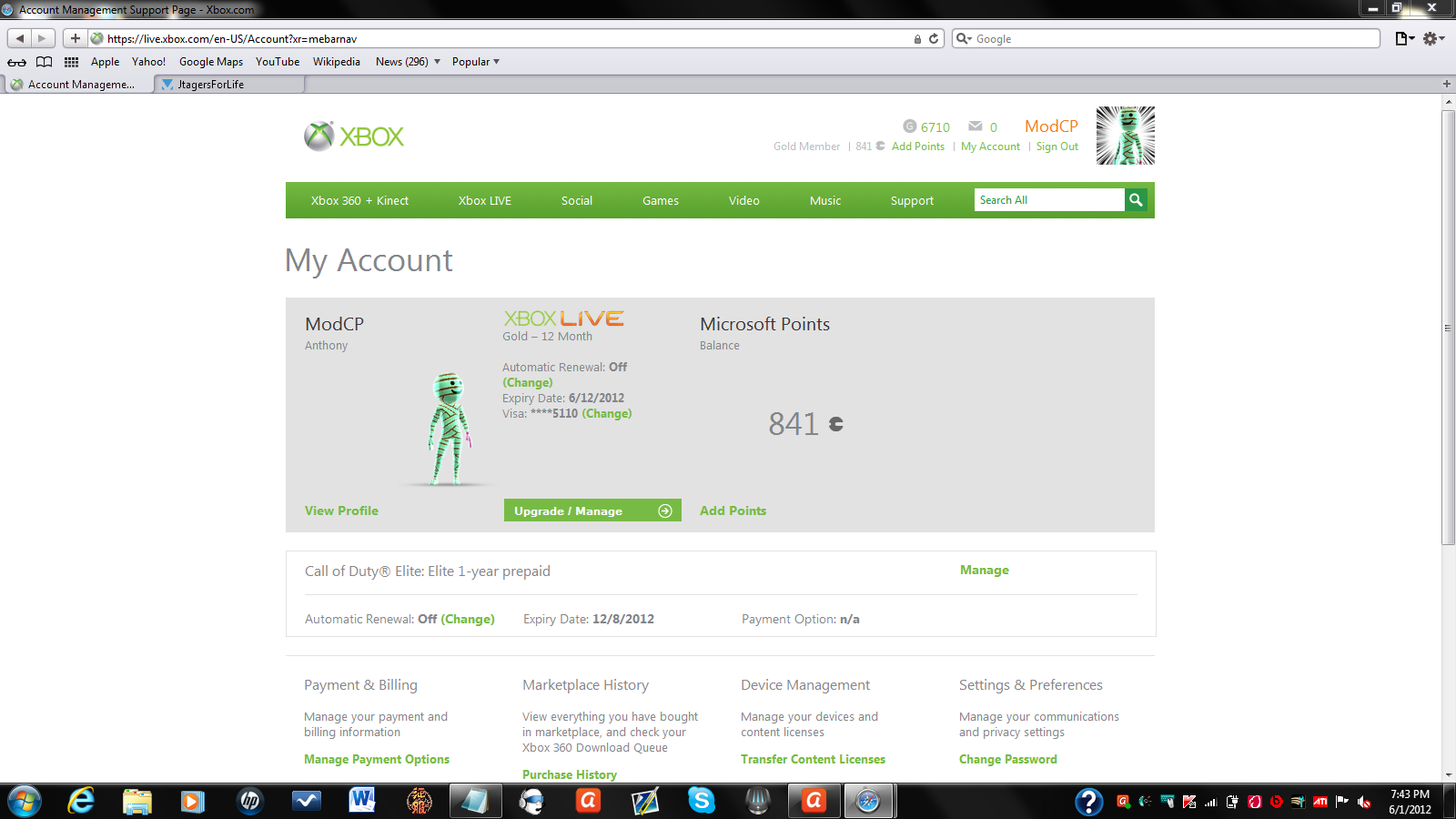Open the Change Password link
Screen dimensions: 1456x819
point(1008,759)
